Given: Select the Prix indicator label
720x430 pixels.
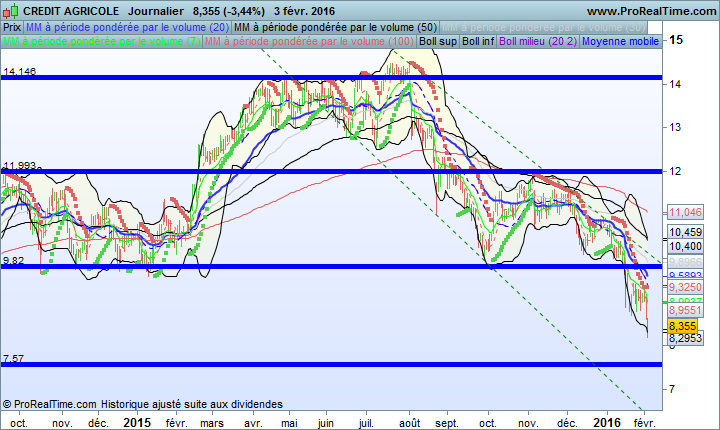Looking at the screenshot, I should click(x=12, y=27).
